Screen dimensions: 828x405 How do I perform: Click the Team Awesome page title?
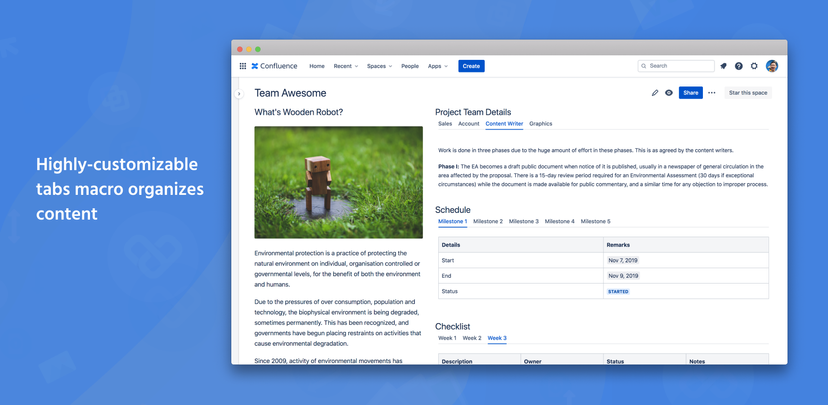tap(290, 93)
